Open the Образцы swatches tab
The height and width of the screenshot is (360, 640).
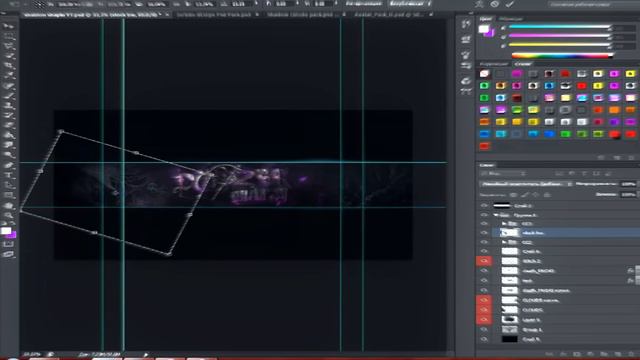tap(511, 19)
